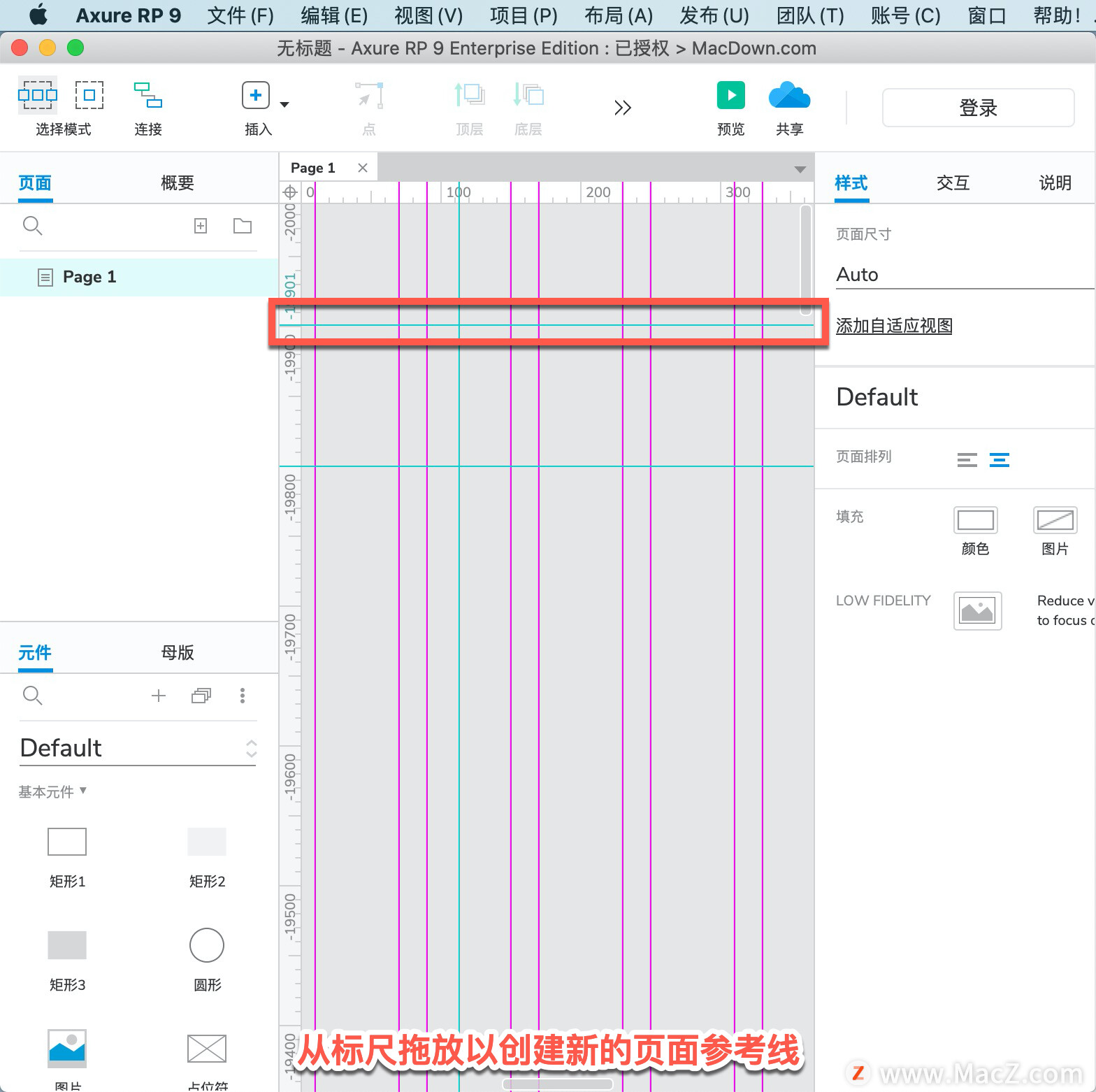The height and width of the screenshot is (1092, 1096).
Task: Open the Team (团队) menu
Action: (x=810, y=15)
